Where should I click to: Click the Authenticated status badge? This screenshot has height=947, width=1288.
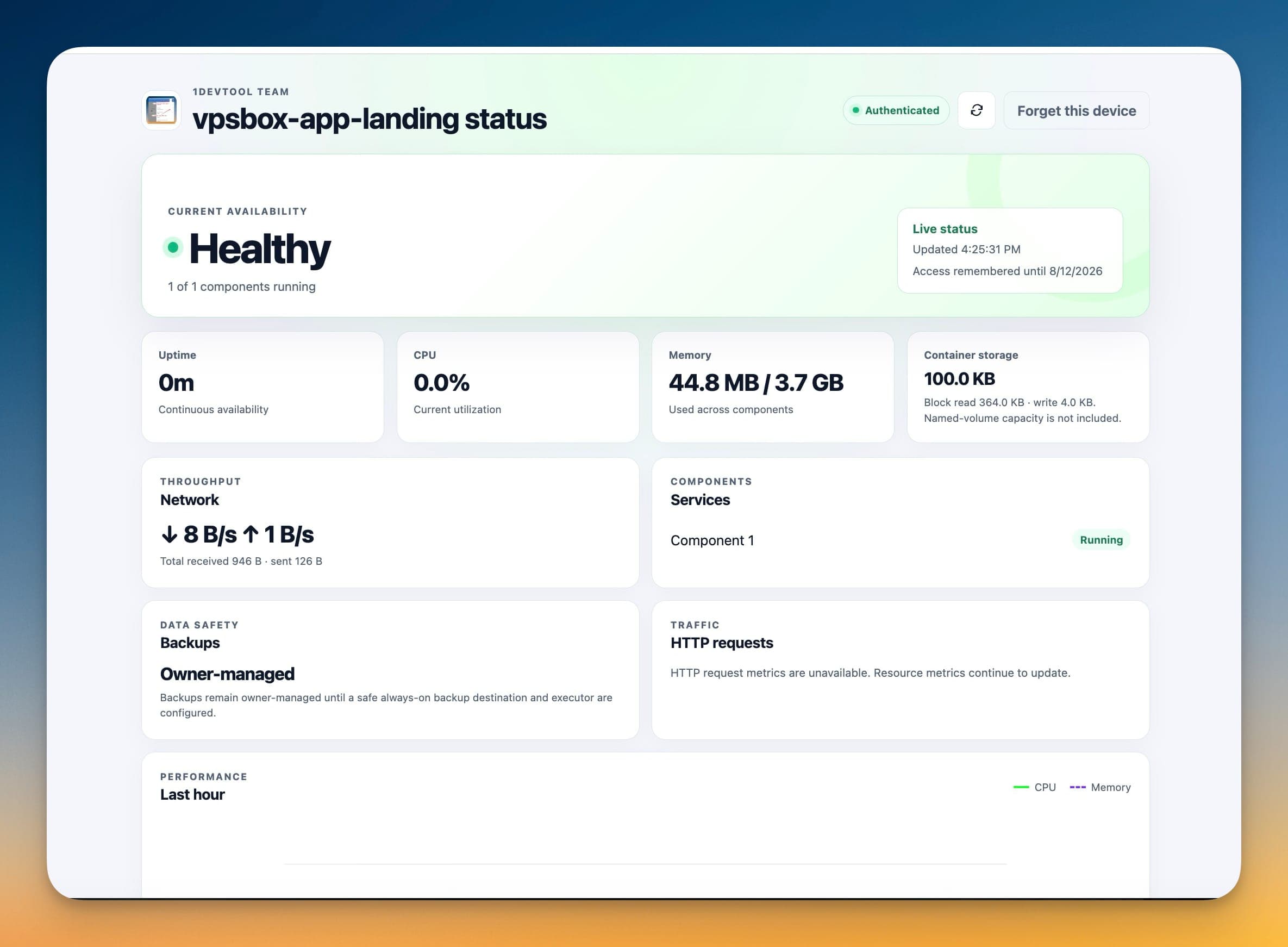point(896,110)
